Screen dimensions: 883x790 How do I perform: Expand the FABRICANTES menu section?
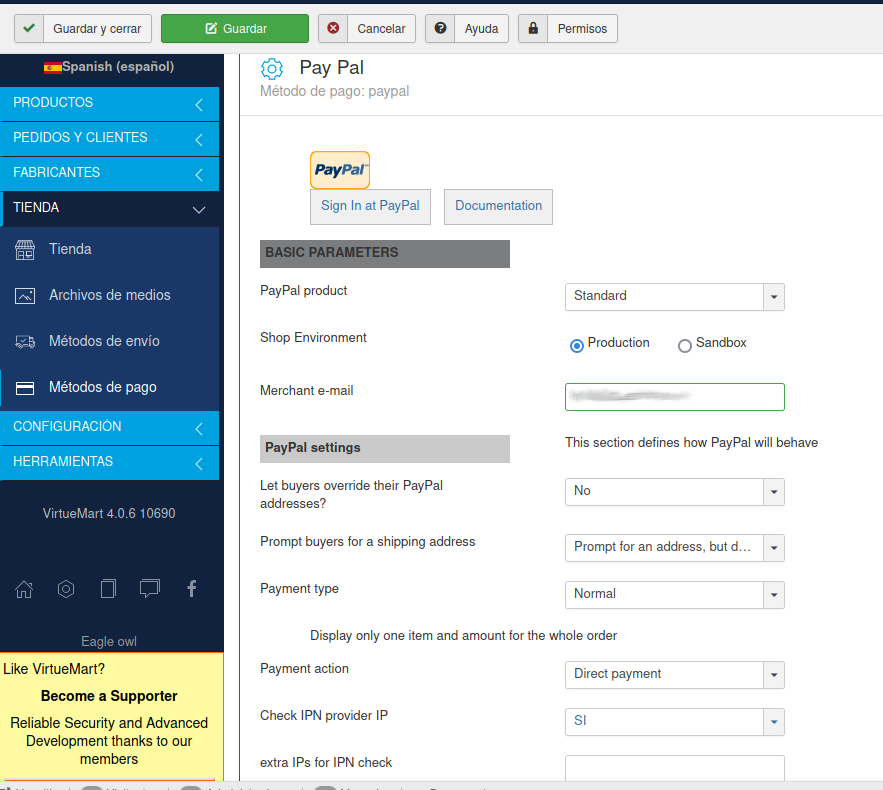109,173
